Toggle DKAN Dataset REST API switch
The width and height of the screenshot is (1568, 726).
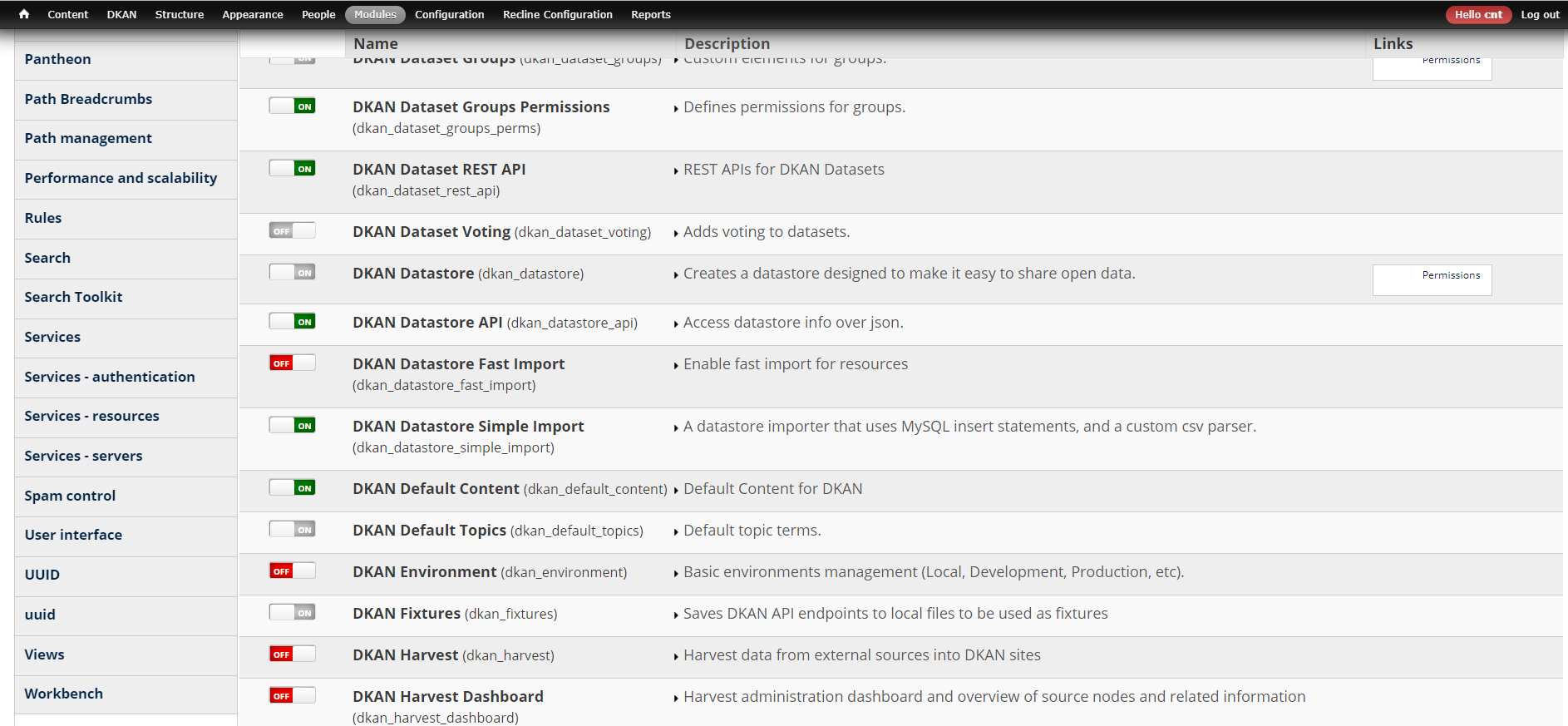pyautogui.click(x=292, y=168)
